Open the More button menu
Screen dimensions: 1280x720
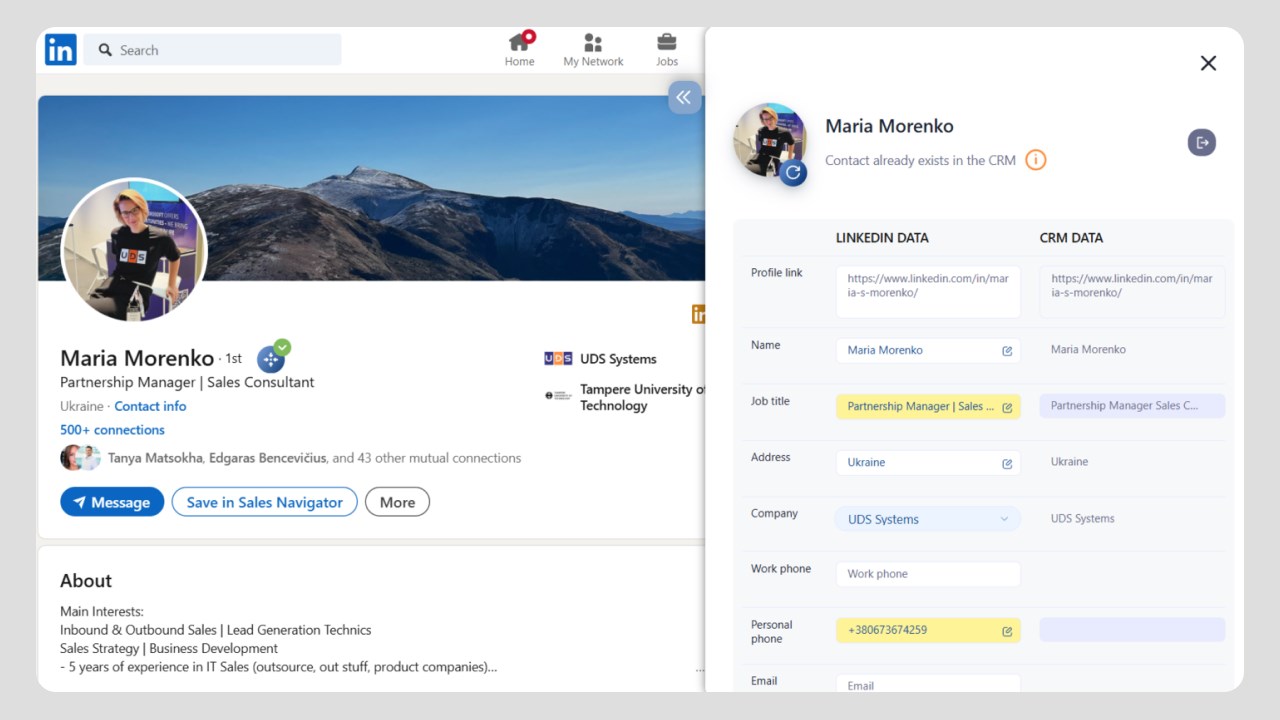click(x=397, y=502)
